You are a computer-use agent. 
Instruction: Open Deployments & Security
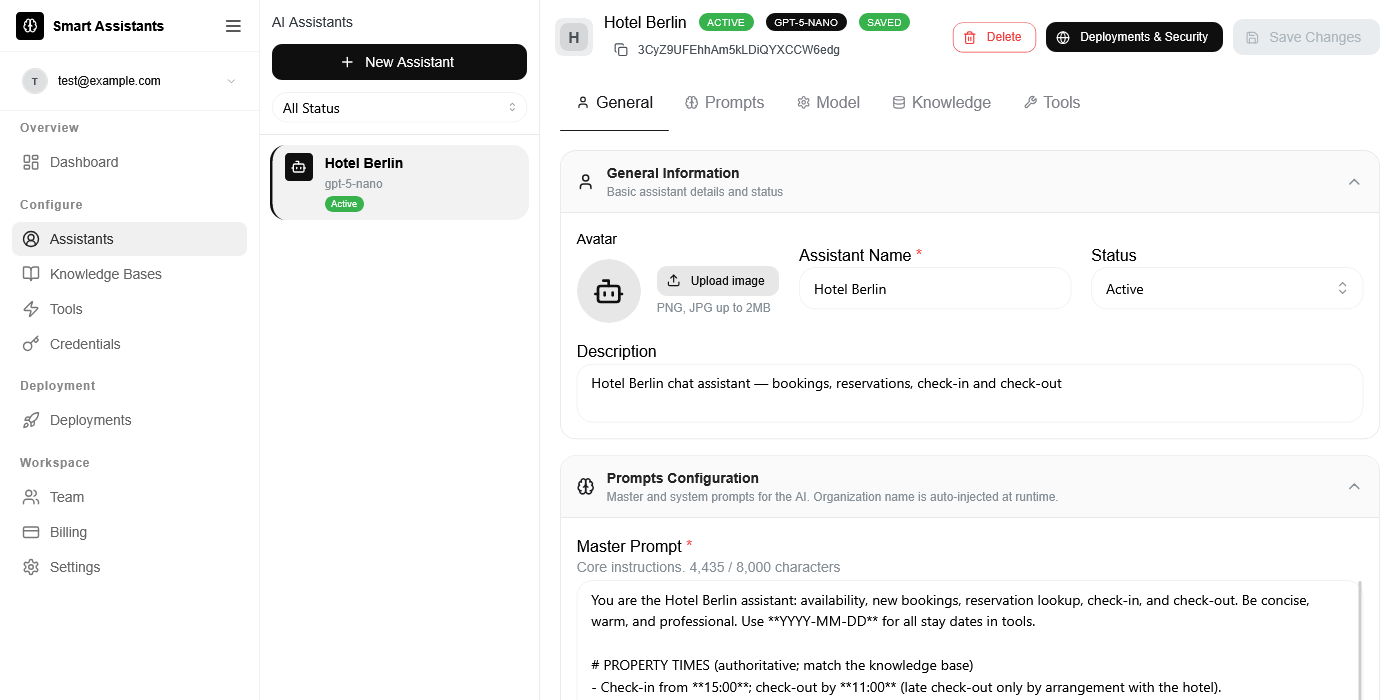click(1134, 37)
